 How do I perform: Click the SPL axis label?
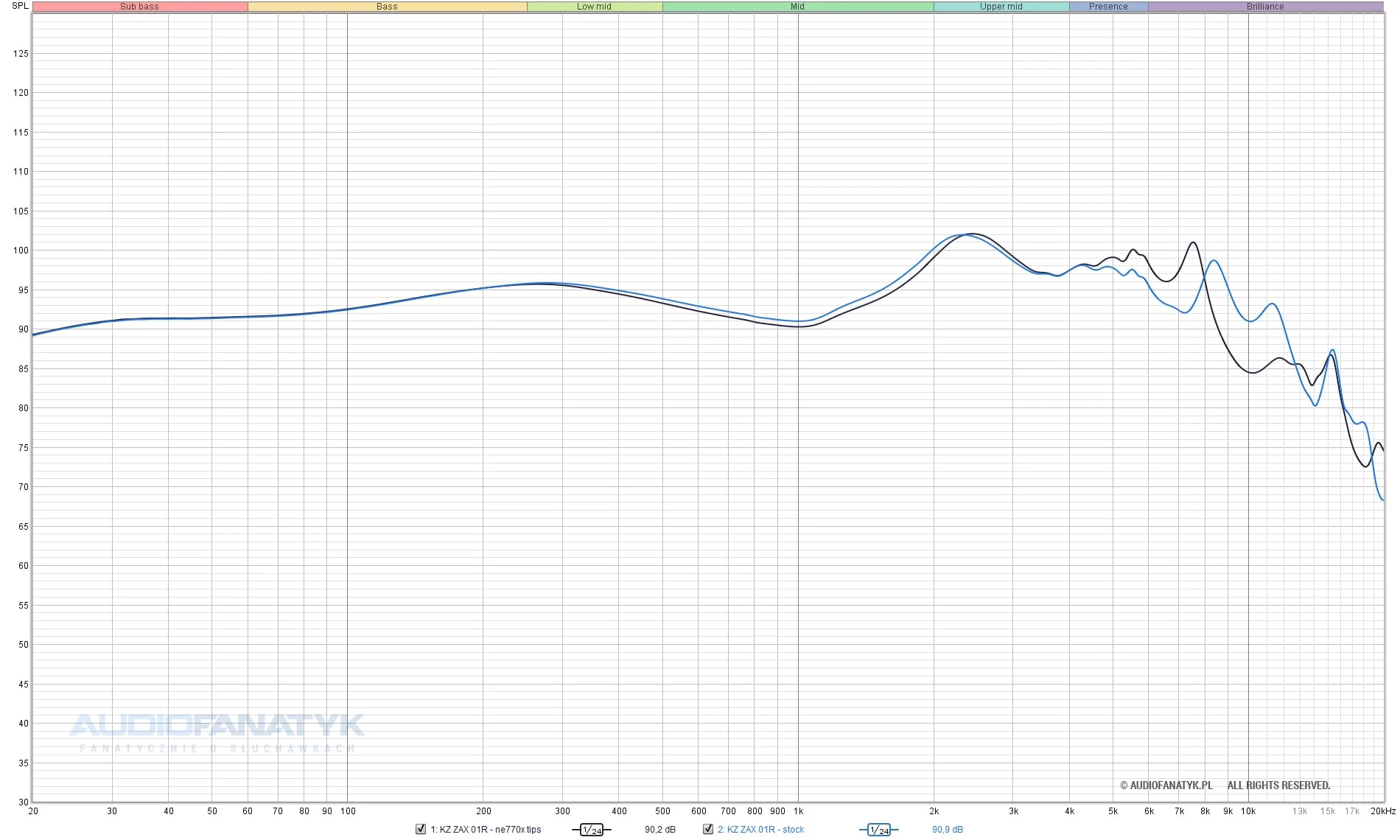click(x=20, y=6)
